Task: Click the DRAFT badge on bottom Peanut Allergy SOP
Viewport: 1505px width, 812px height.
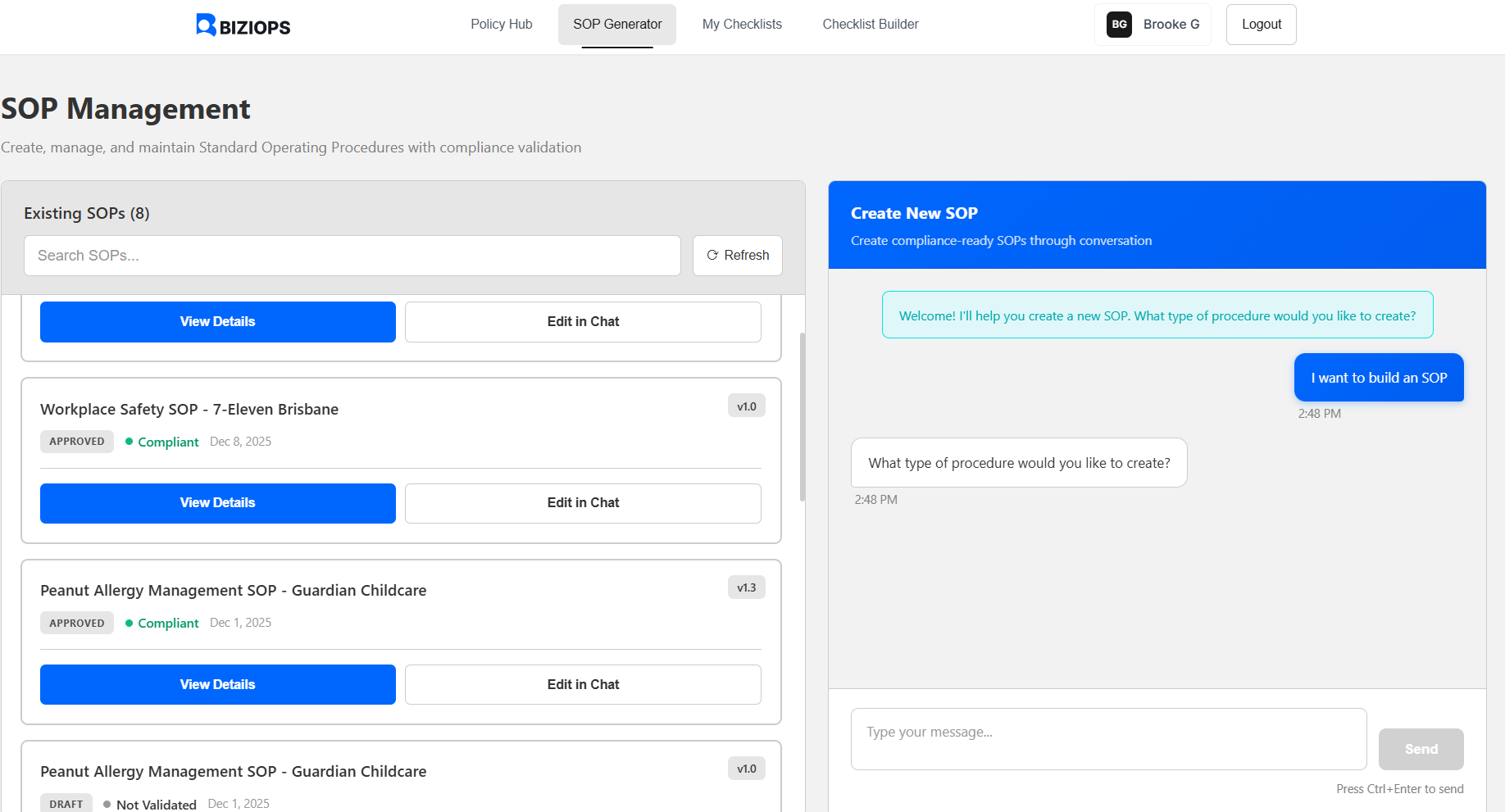Action: 66,803
